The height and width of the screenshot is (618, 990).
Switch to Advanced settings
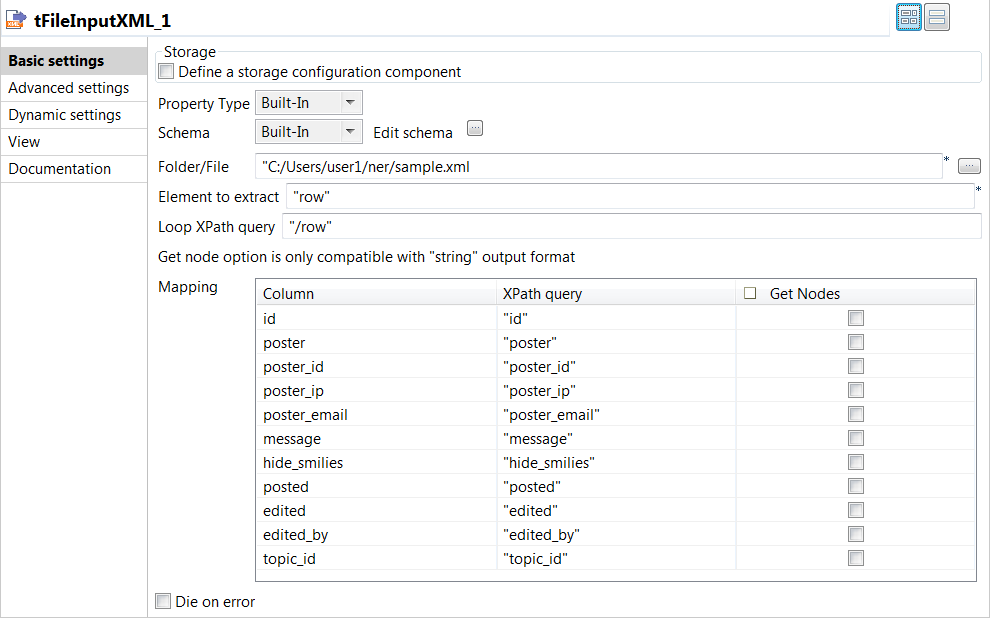point(68,88)
